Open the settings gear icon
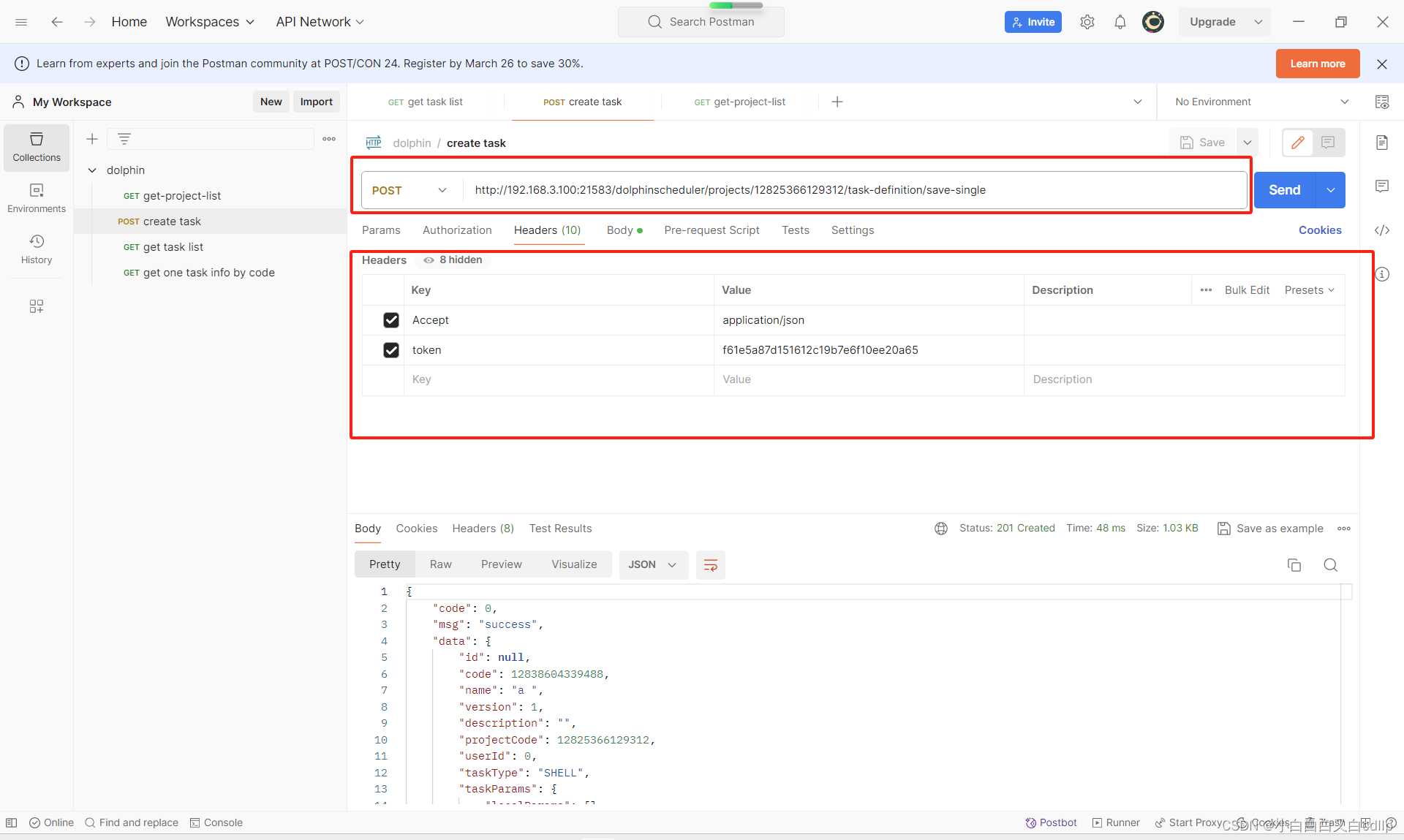 tap(1087, 22)
